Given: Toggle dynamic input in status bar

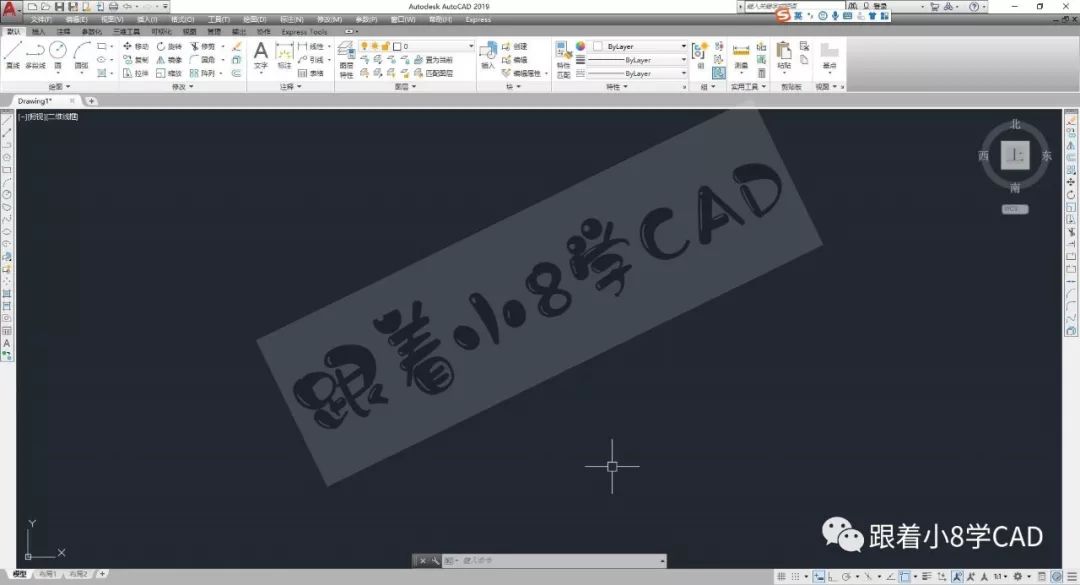Looking at the screenshot, I should [819, 576].
